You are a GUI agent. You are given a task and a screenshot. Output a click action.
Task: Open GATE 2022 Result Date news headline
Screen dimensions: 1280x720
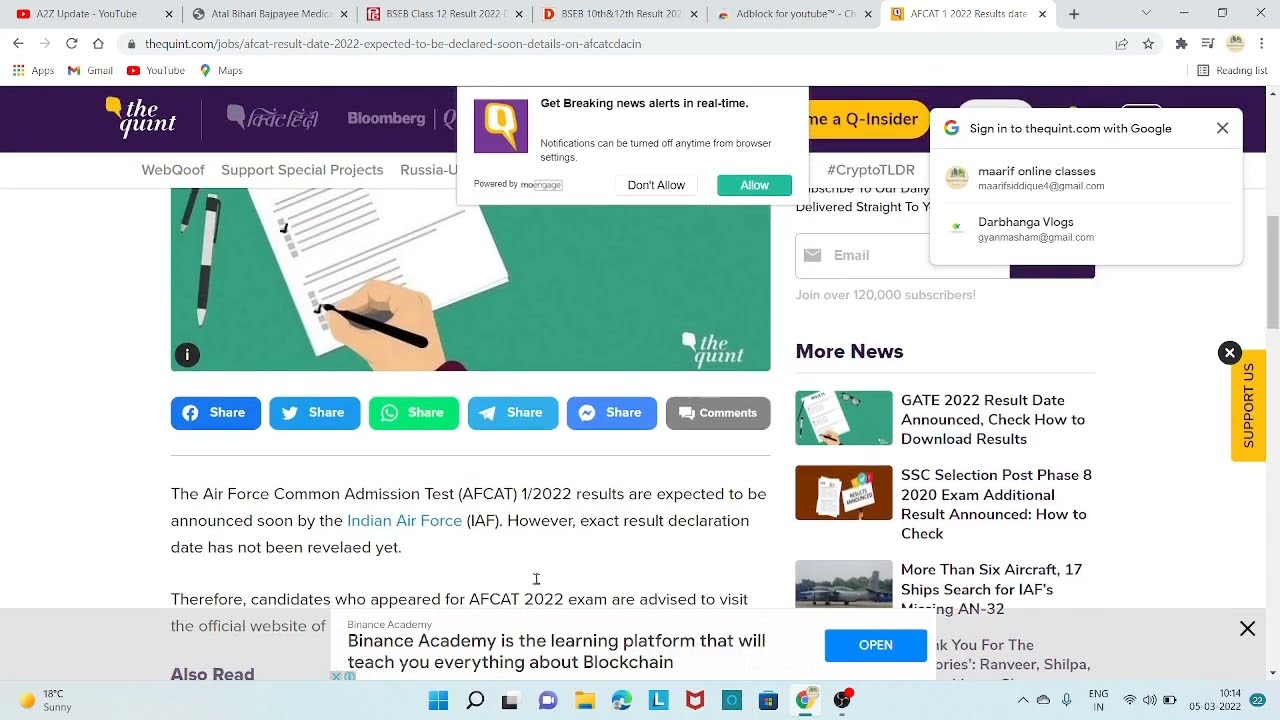993,420
